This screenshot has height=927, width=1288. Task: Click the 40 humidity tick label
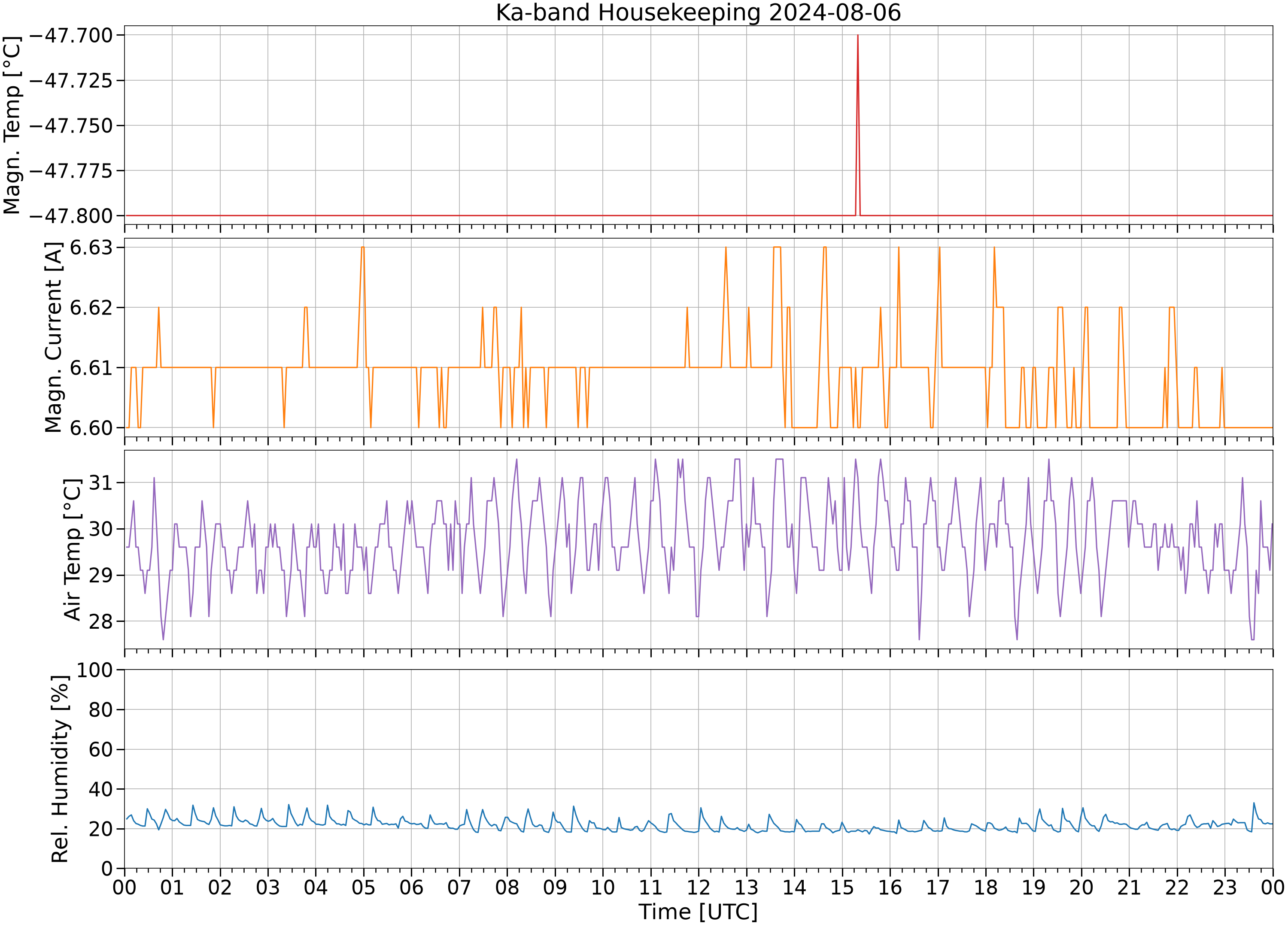[101, 789]
